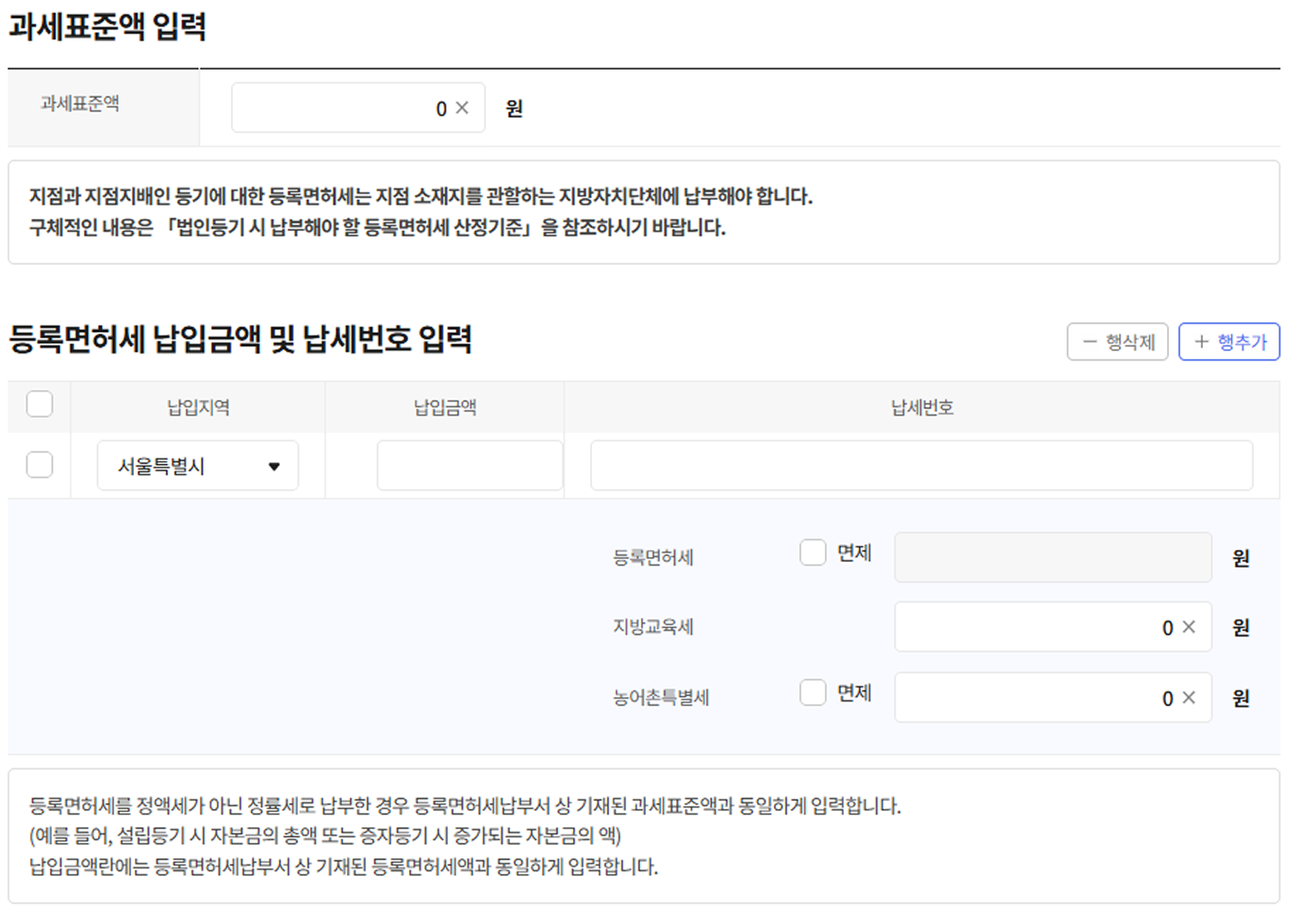Click the 지방교육세 amount input box

(1037, 626)
